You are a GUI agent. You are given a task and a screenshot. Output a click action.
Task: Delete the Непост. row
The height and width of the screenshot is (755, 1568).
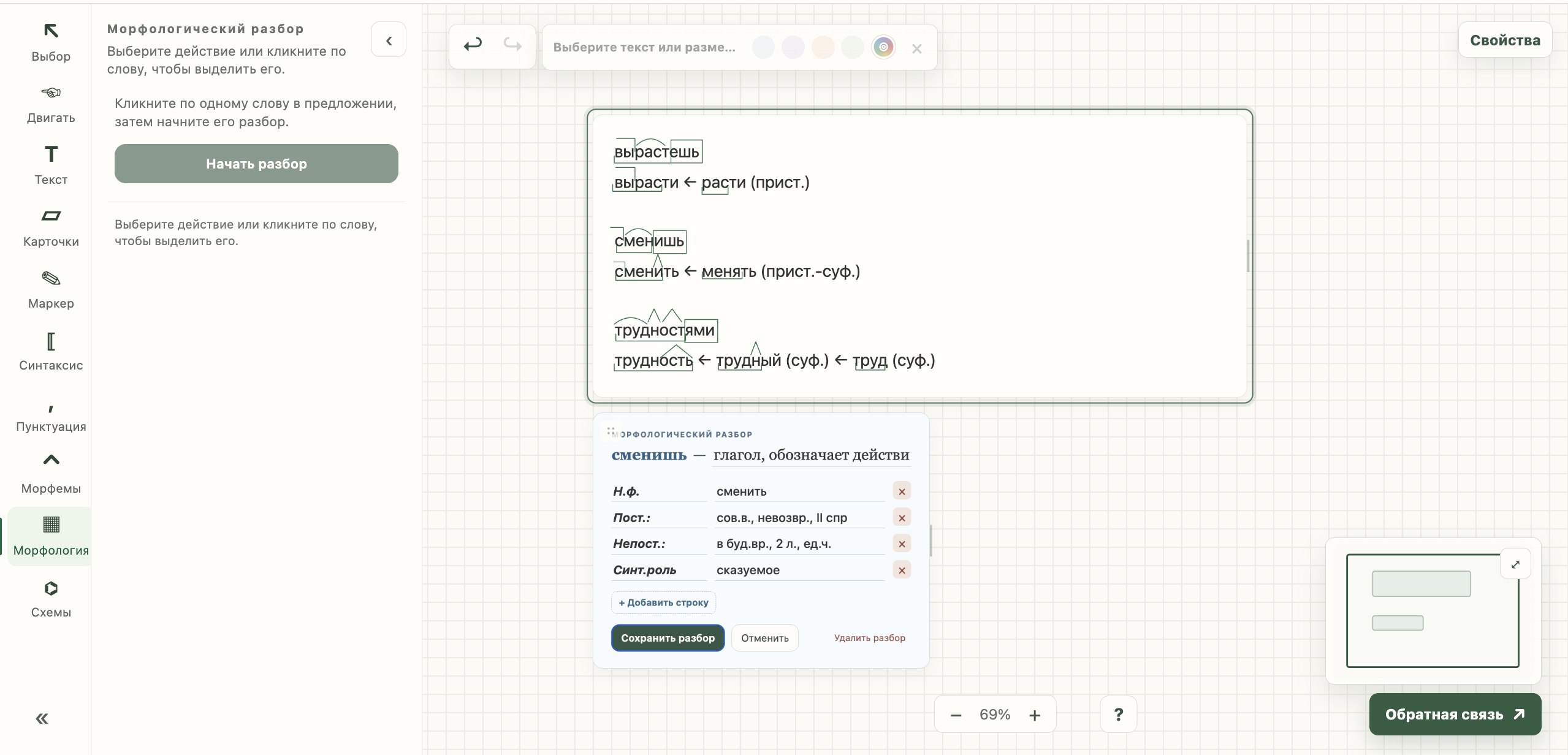902,544
